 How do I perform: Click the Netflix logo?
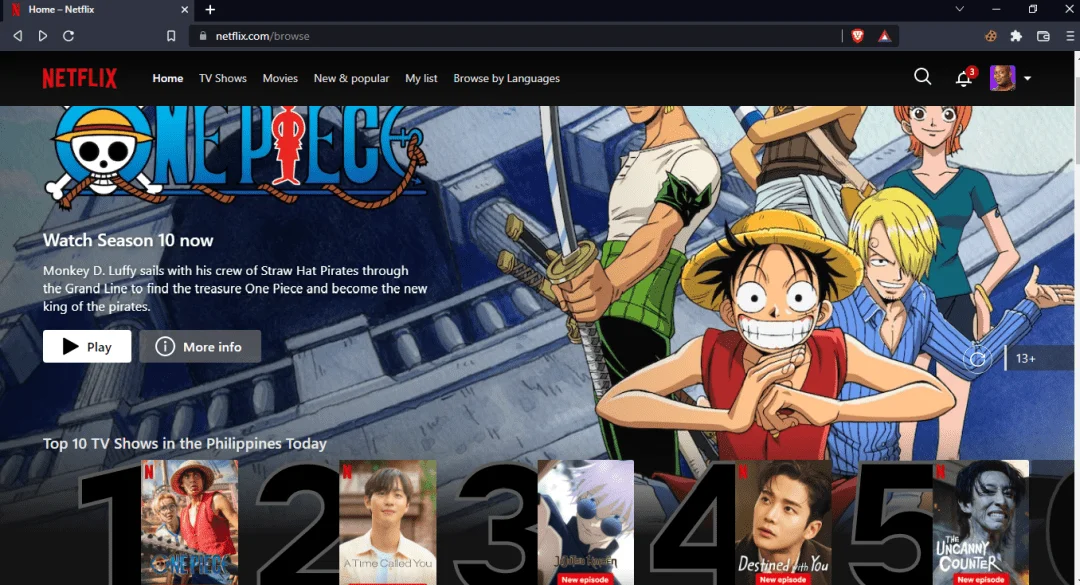(79, 78)
